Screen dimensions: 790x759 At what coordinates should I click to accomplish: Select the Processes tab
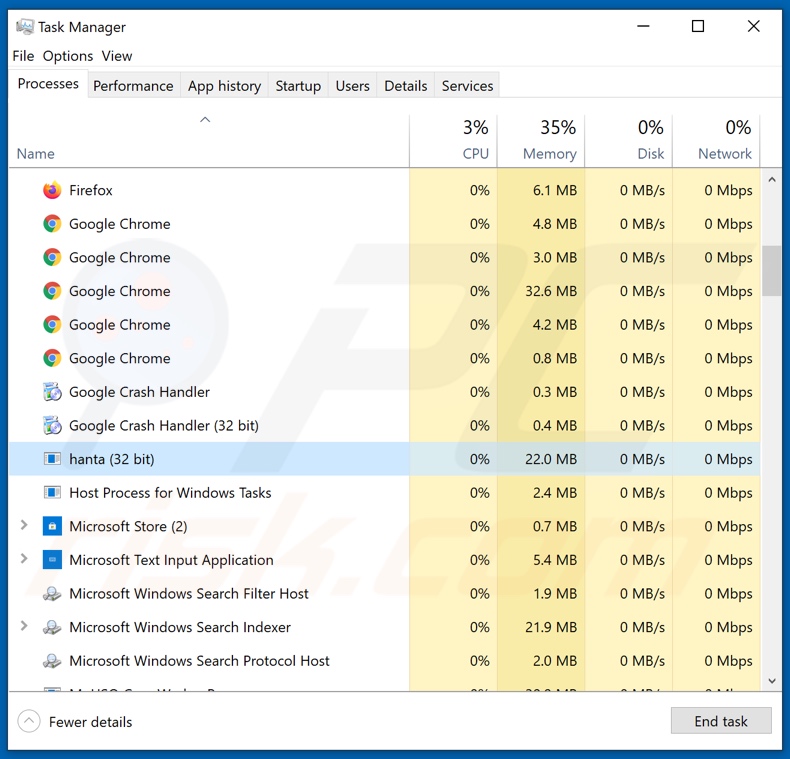click(x=48, y=84)
